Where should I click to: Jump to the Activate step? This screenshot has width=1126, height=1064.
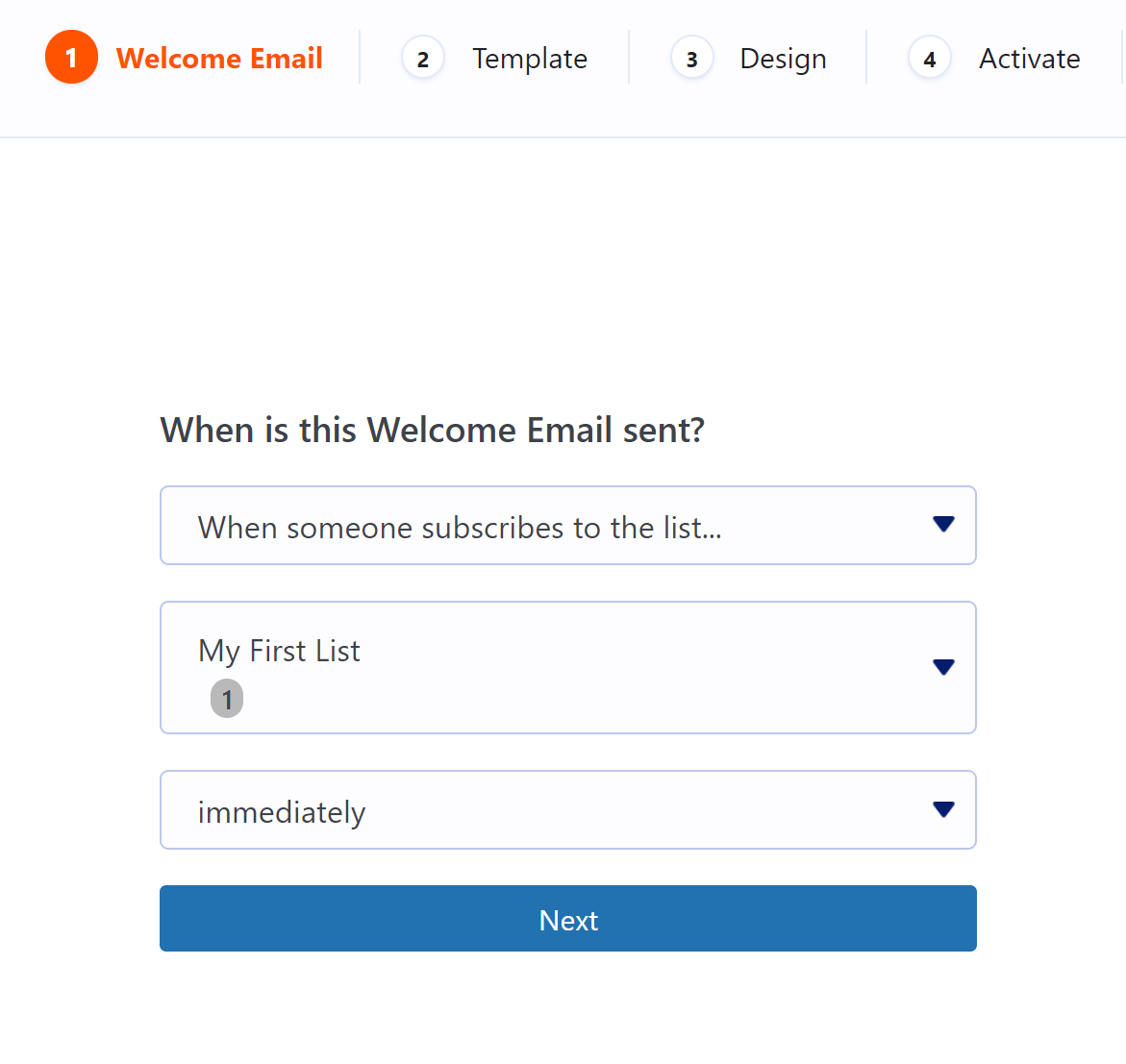point(1029,59)
